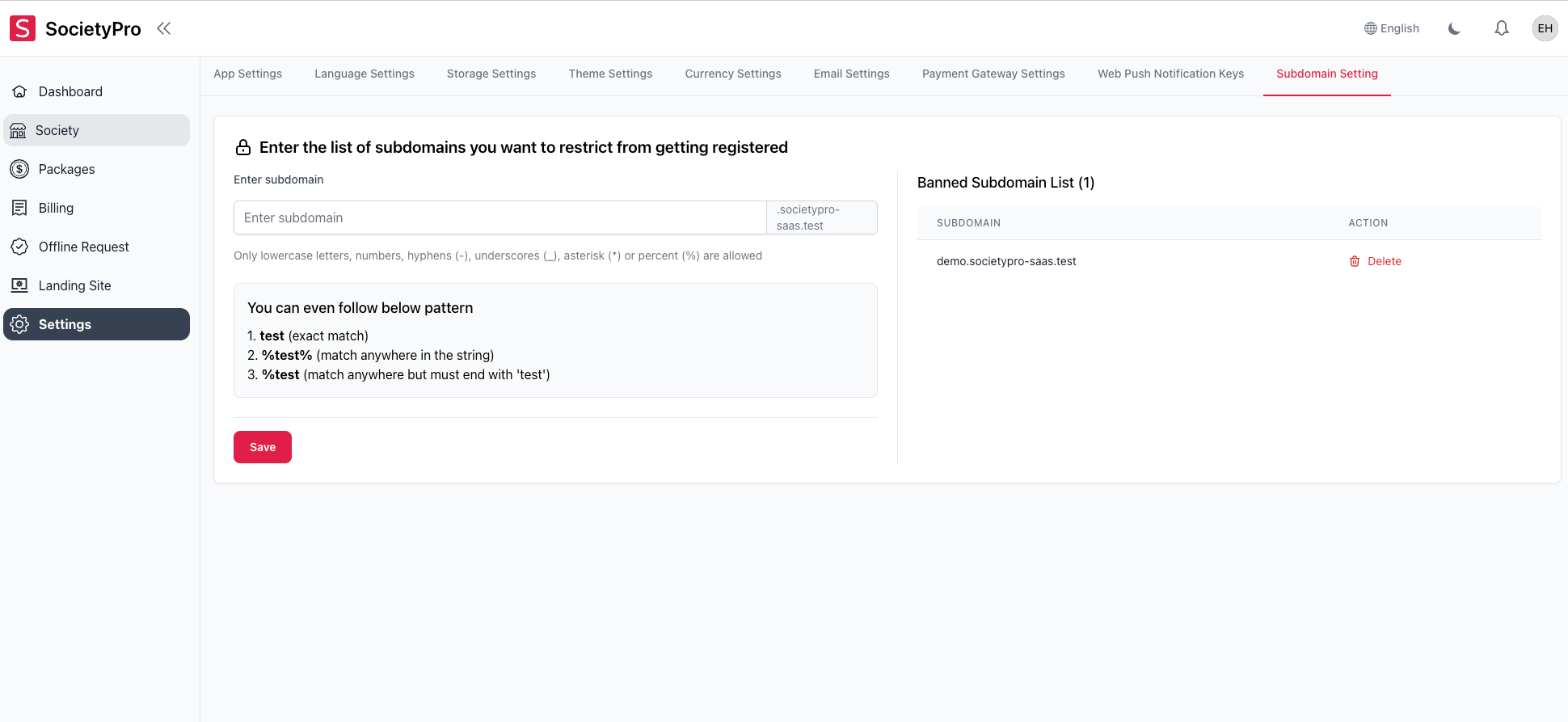Open the notifications bell
The width and height of the screenshot is (1568, 722).
[x=1501, y=28]
